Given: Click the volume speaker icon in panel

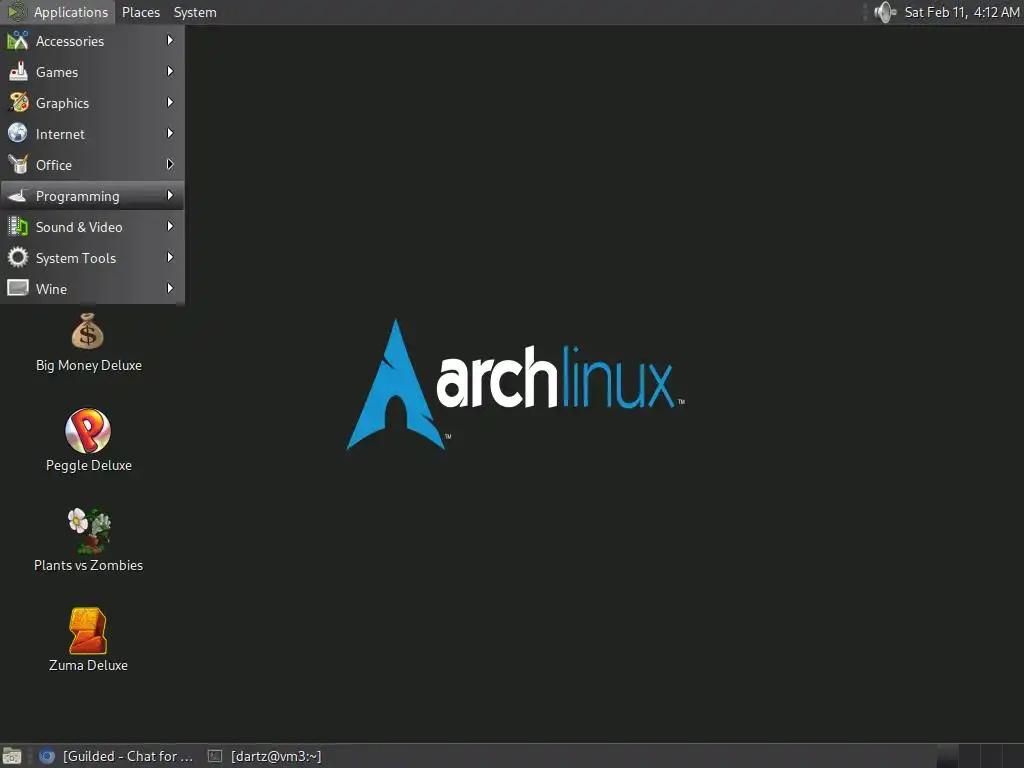Looking at the screenshot, I should coord(885,12).
